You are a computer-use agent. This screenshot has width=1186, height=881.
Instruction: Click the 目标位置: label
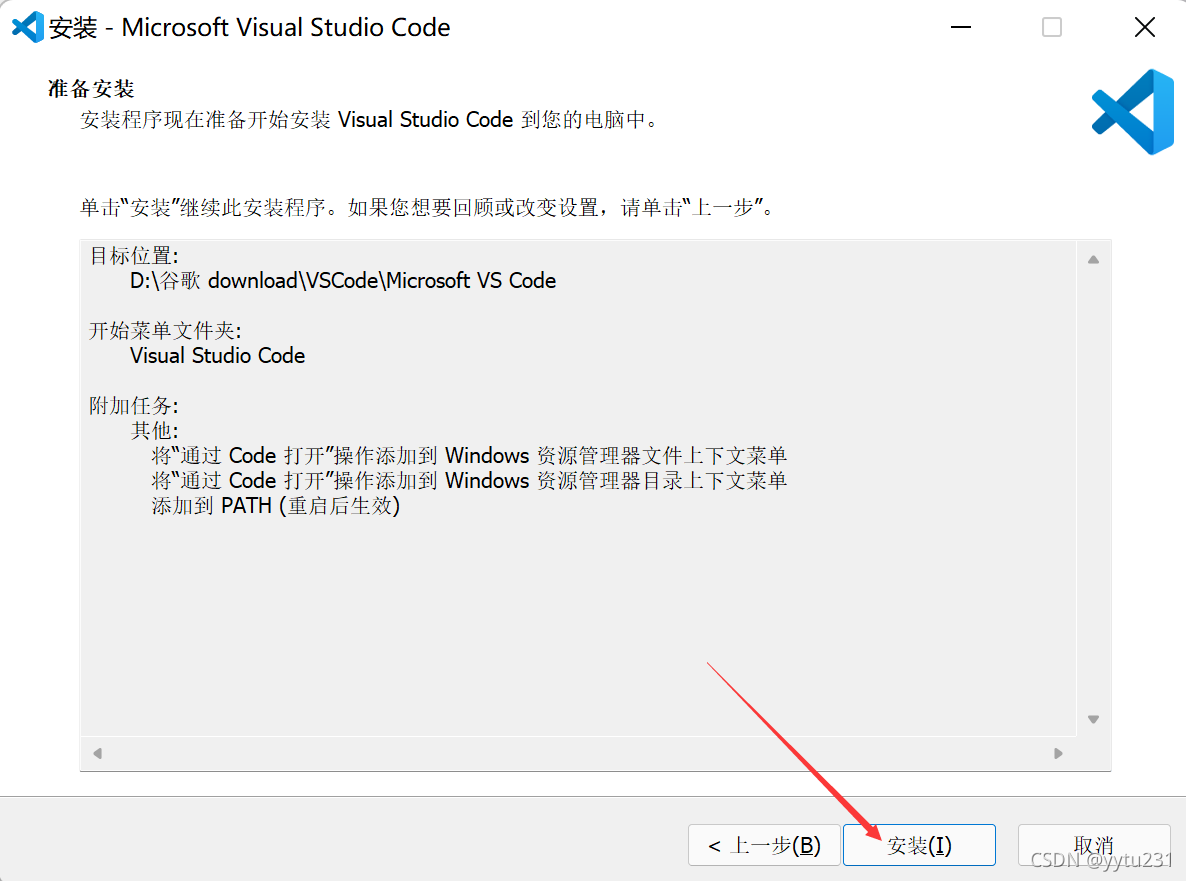tap(134, 256)
